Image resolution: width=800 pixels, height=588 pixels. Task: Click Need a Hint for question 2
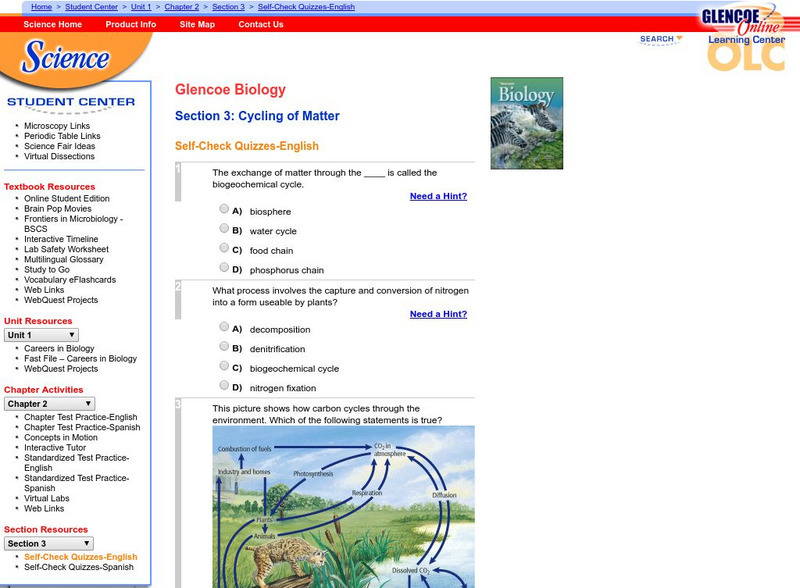point(438,314)
